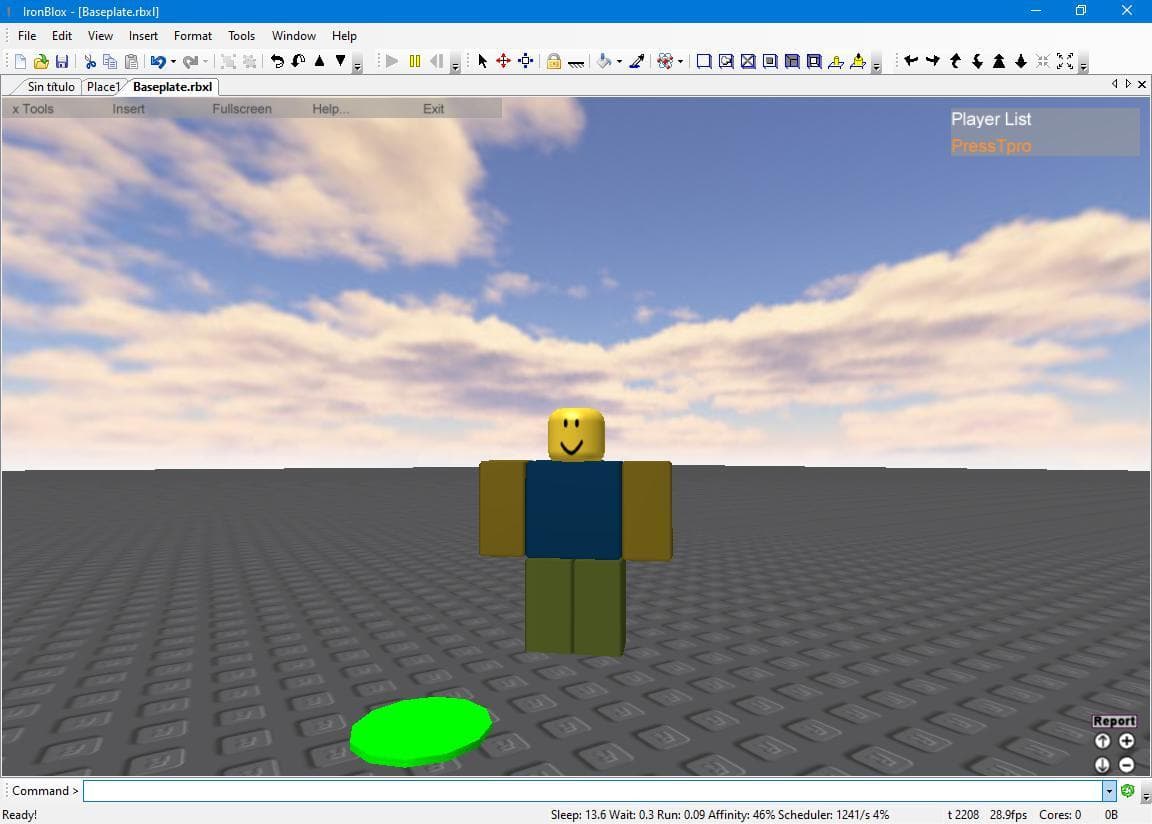This screenshot has width=1152, height=824.
Task: Apply Motor surface tool
Action: [x=857, y=62]
